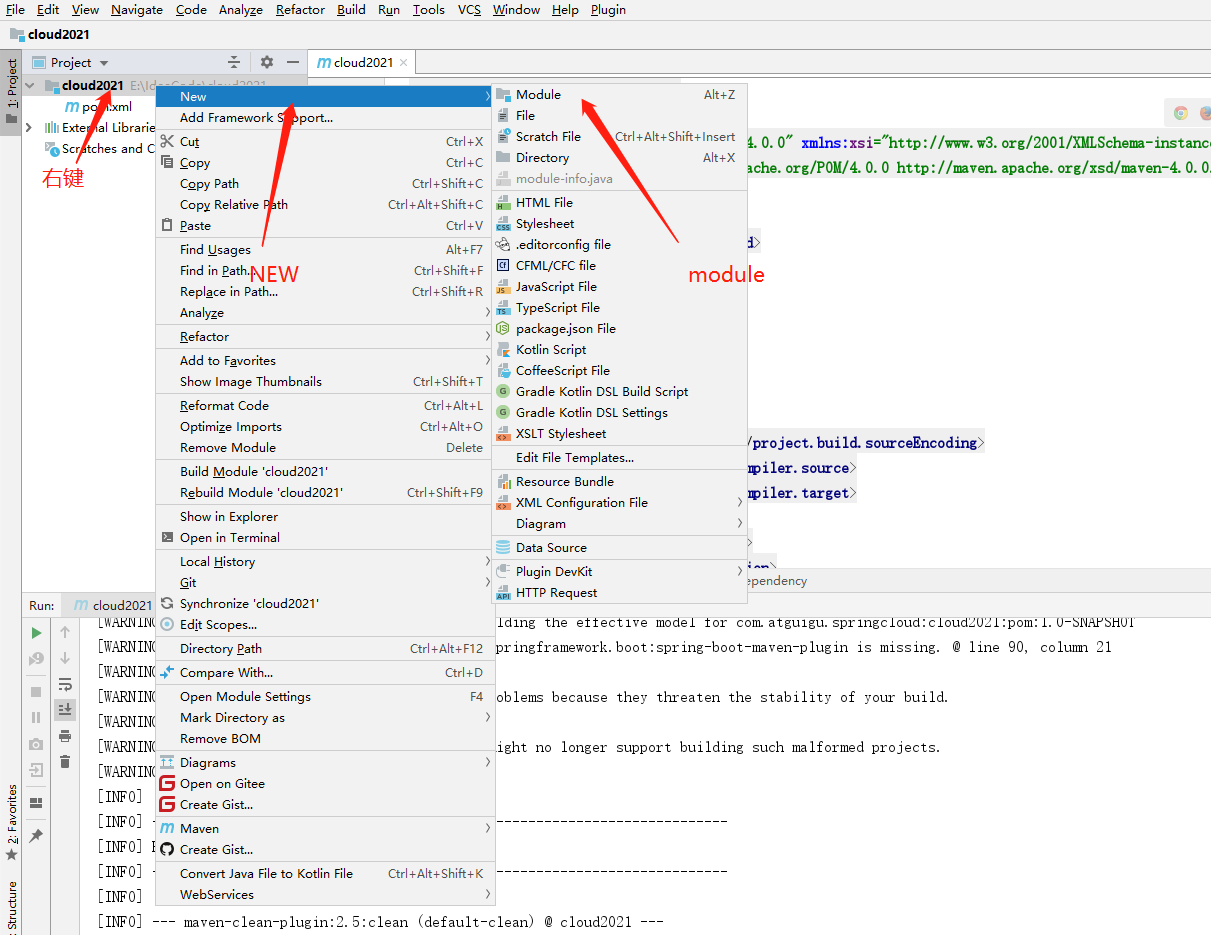Rerun the Maven build with green play icon
Viewport: 1211px width, 935px height.
[36, 632]
